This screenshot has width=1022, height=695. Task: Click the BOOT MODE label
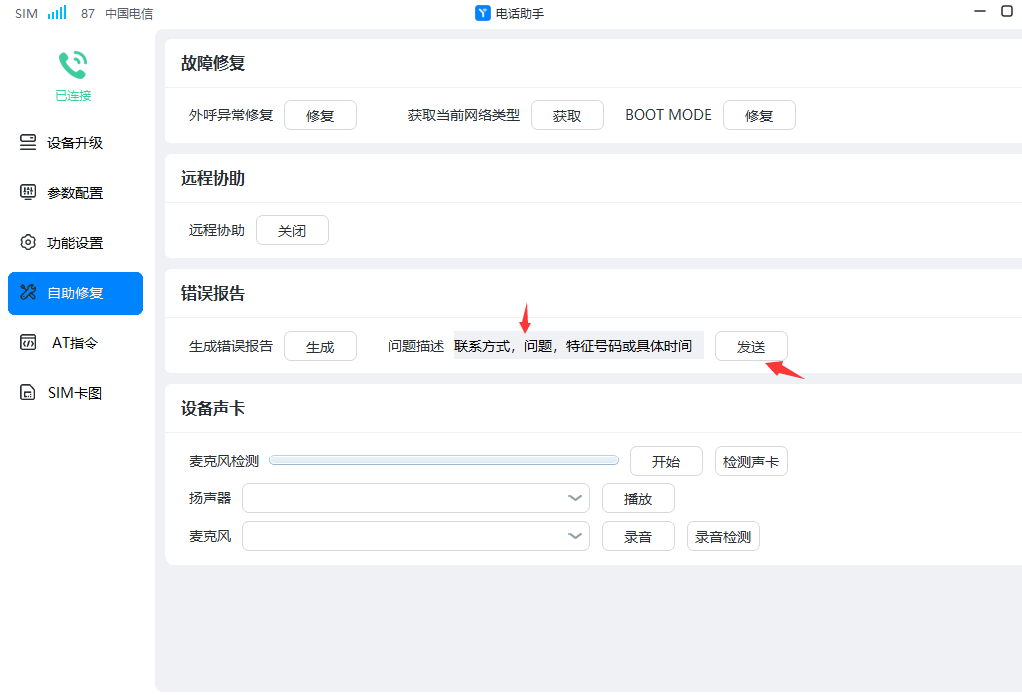click(668, 115)
